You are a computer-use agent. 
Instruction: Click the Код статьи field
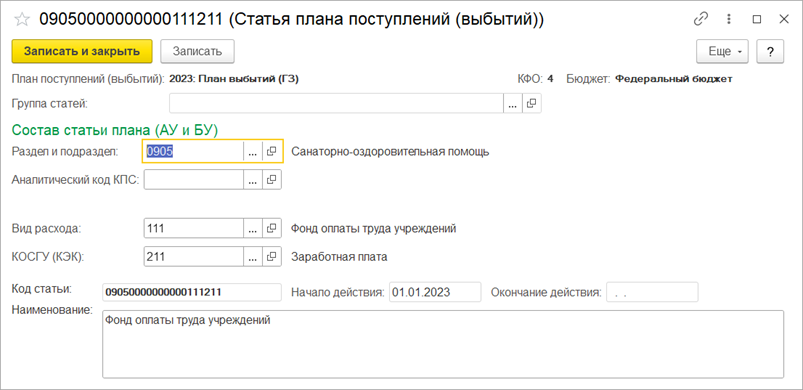(x=192, y=292)
